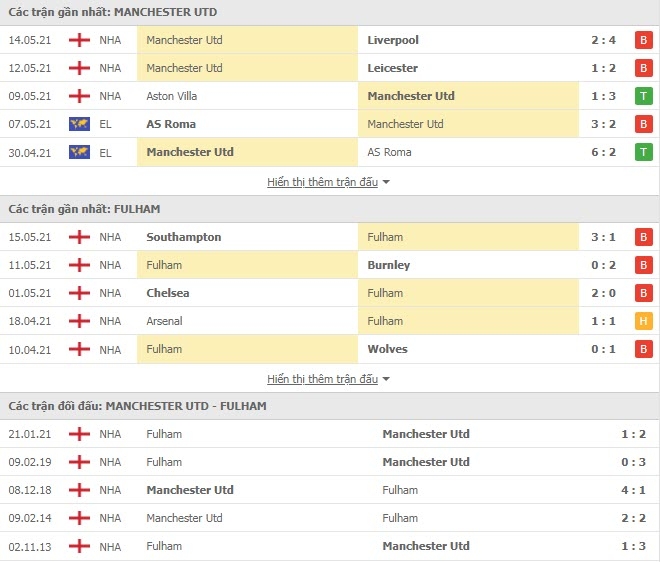The width and height of the screenshot is (660, 562).
Task: Open 'Hiển thị thêm trận đấu' under Fulham
Action: [322, 379]
